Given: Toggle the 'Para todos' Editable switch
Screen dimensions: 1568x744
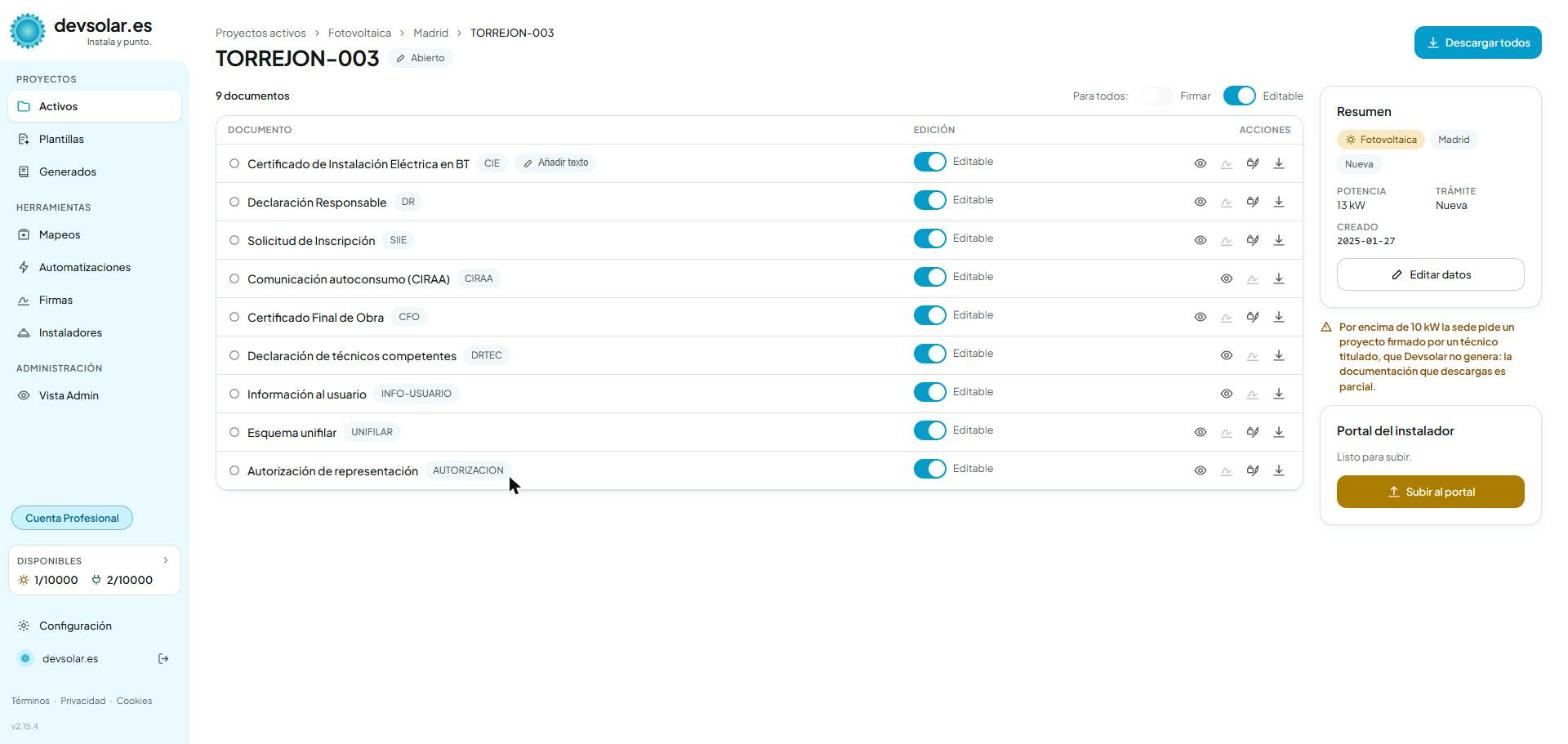Looking at the screenshot, I should tap(1239, 96).
